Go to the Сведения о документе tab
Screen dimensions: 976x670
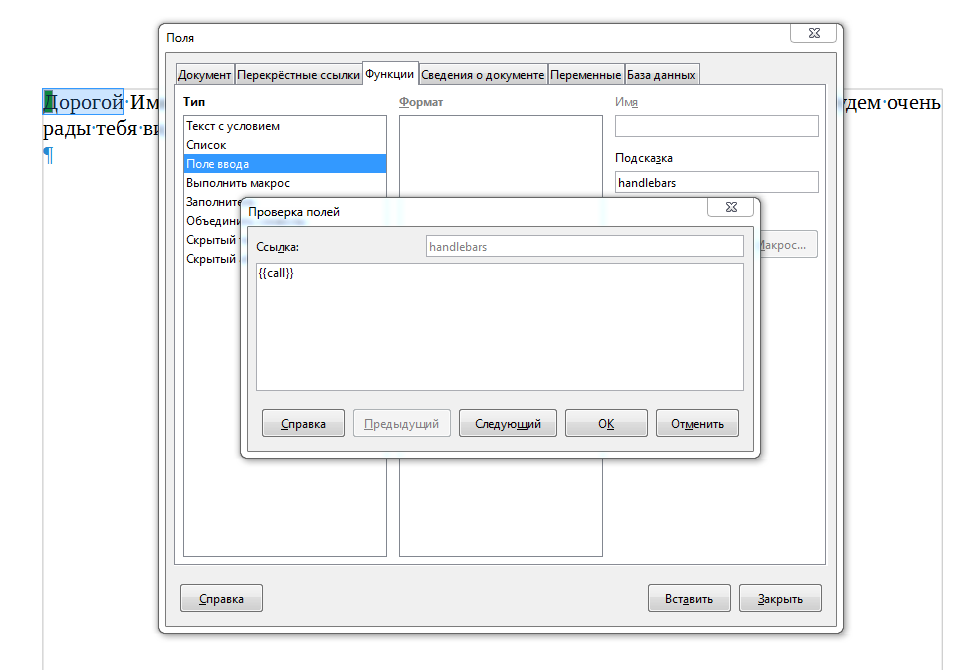(482, 75)
